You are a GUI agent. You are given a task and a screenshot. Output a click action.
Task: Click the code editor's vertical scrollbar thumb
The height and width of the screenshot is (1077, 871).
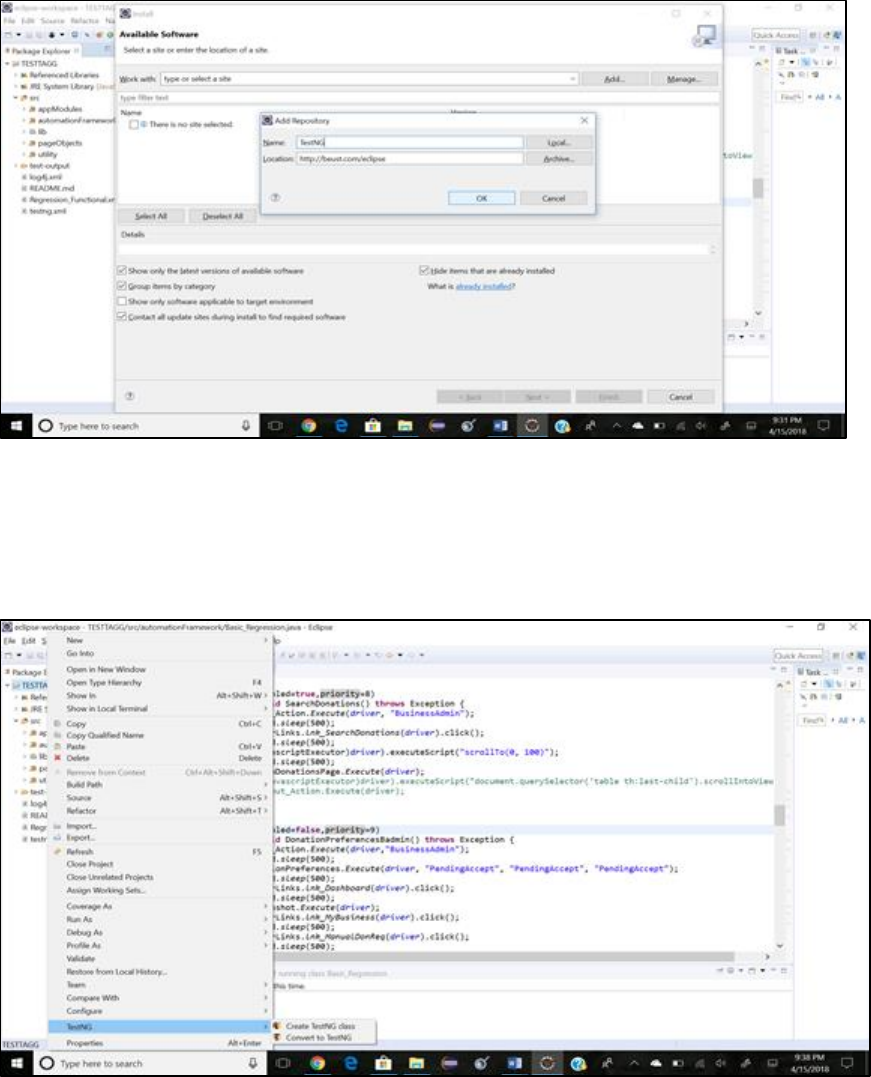point(779,815)
